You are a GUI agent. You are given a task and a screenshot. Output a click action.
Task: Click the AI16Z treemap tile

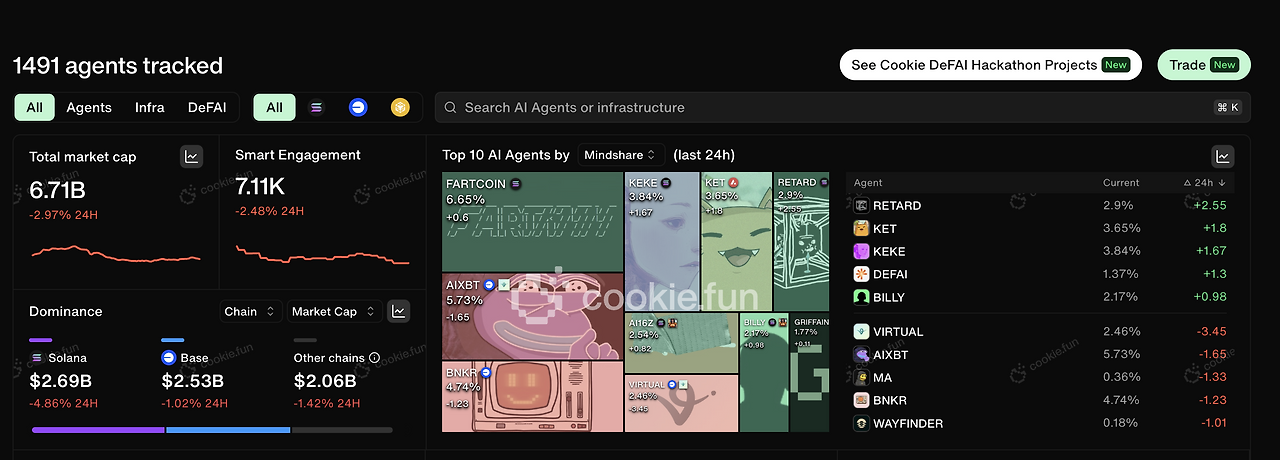pyautogui.click(x=681, y=343)
